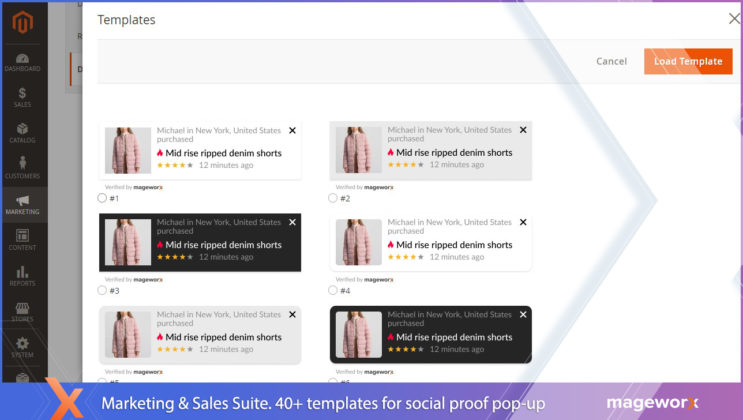Click Verified by mageworx under template #2
Screen dimensions: 743x420
point(364,187)
